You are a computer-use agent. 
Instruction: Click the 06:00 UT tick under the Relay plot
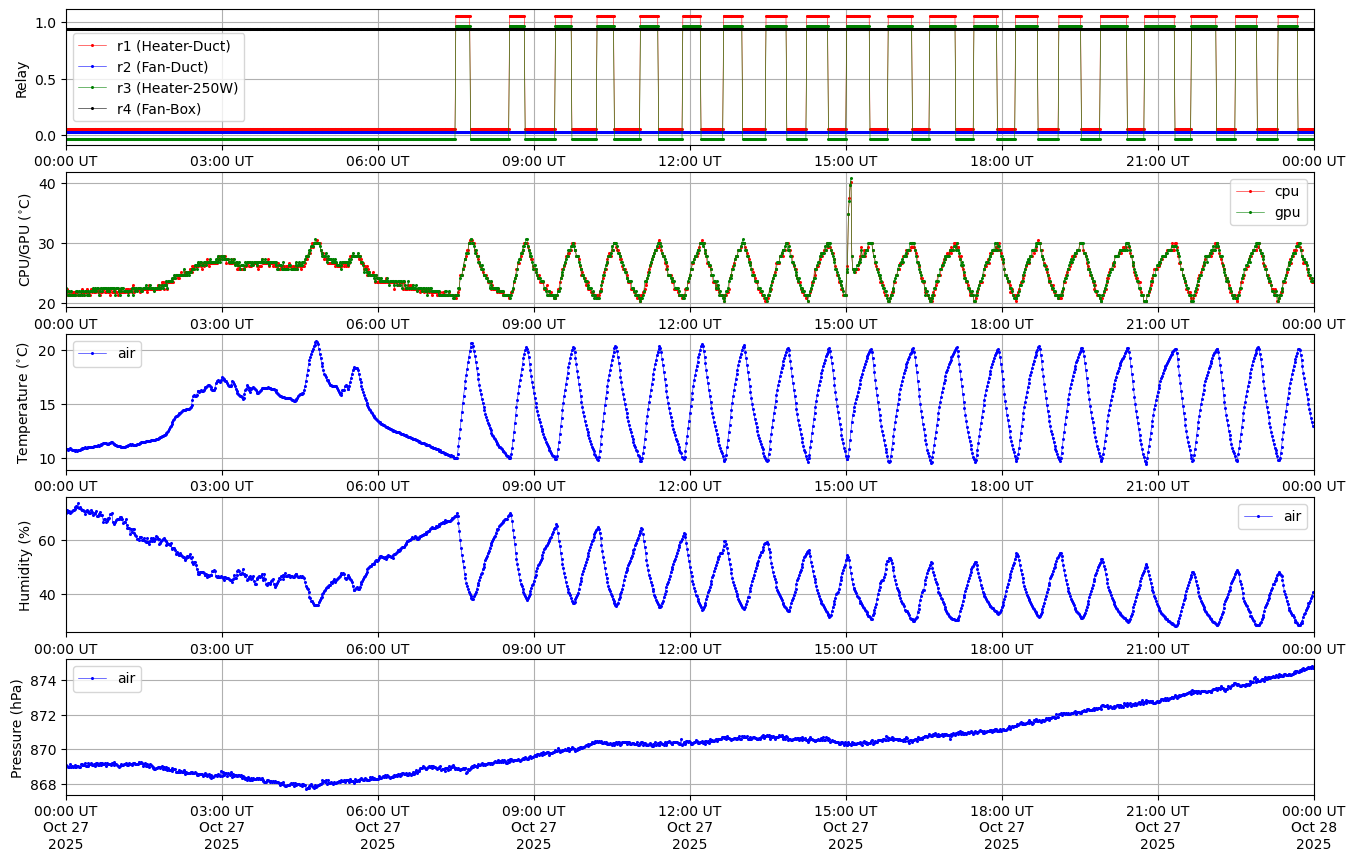pyautogui.click(x=378, y=160)
